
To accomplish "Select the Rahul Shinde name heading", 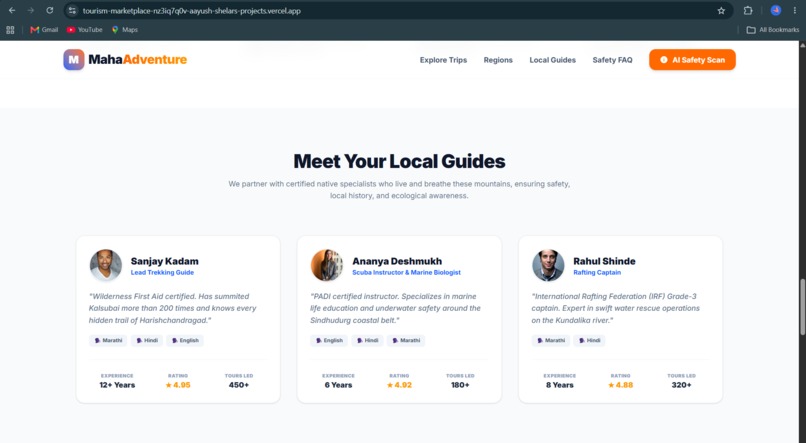I will 604,261.
